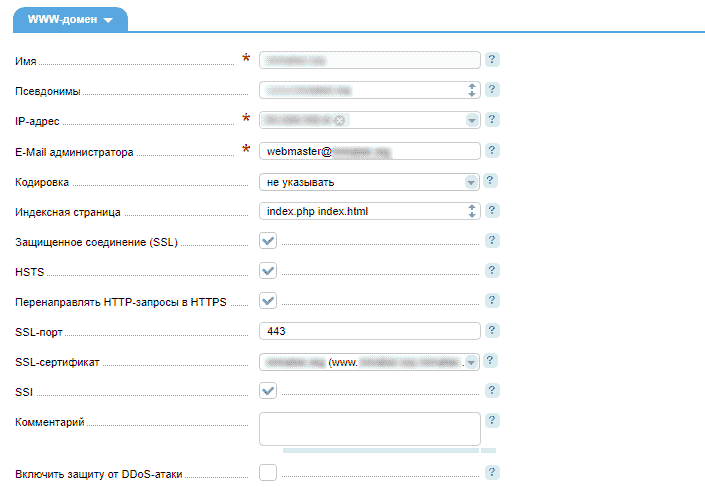
Task: Uncheck Защищенное соединение (SSL) checkbox
Action: (268, 241)
